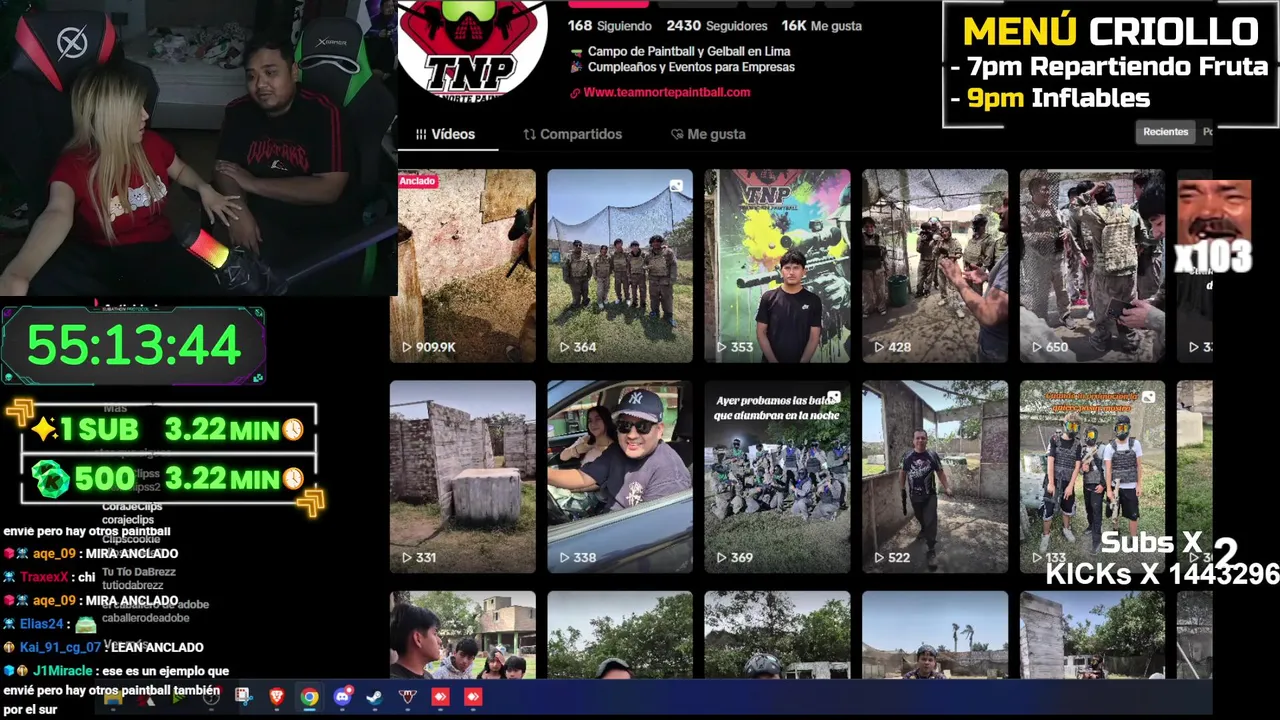Click the J1Miracle username in chat

(63, 671)
